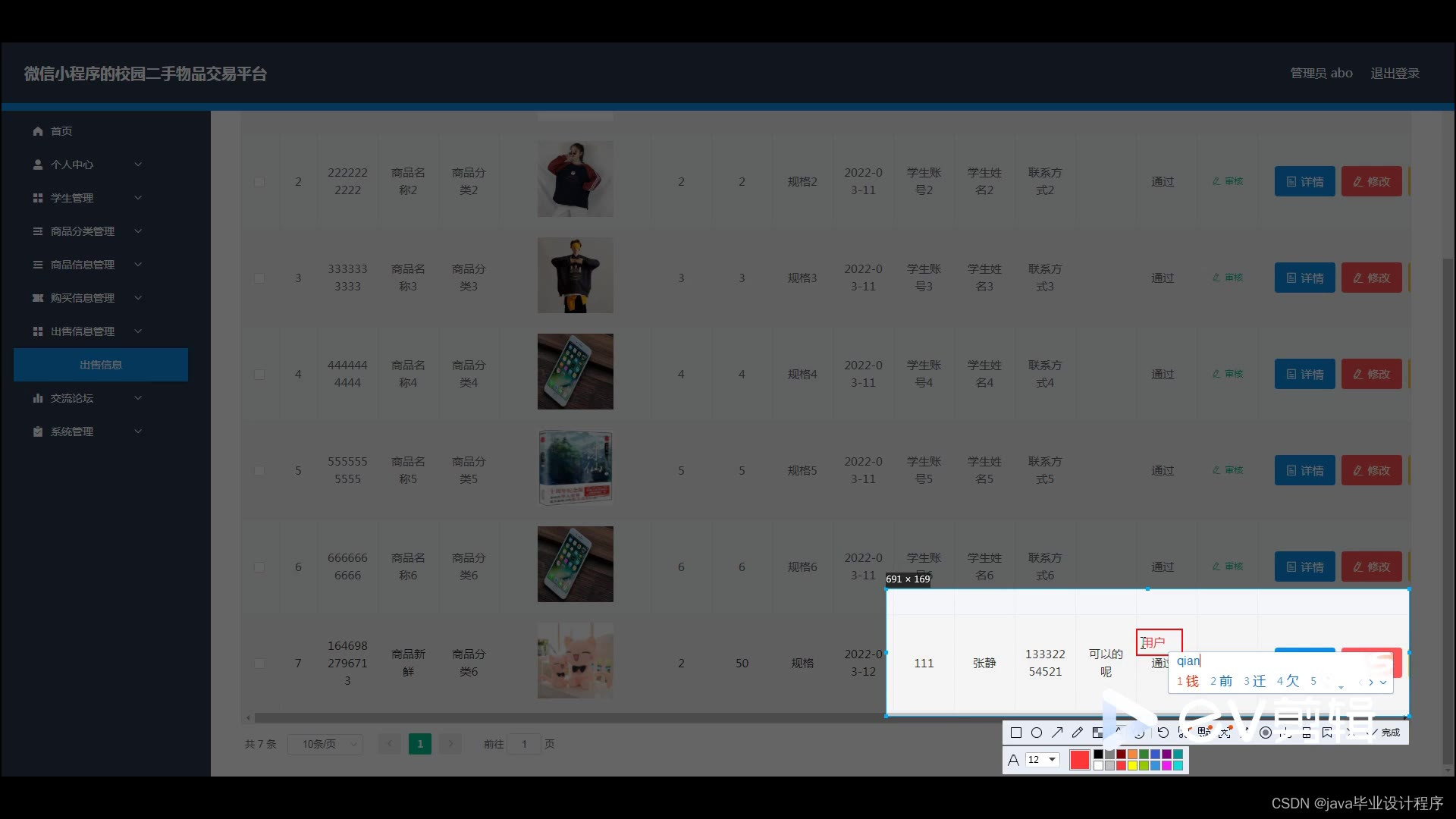
Task: Click 详情 button for row 3
Action: click(x=1304, y=278)
